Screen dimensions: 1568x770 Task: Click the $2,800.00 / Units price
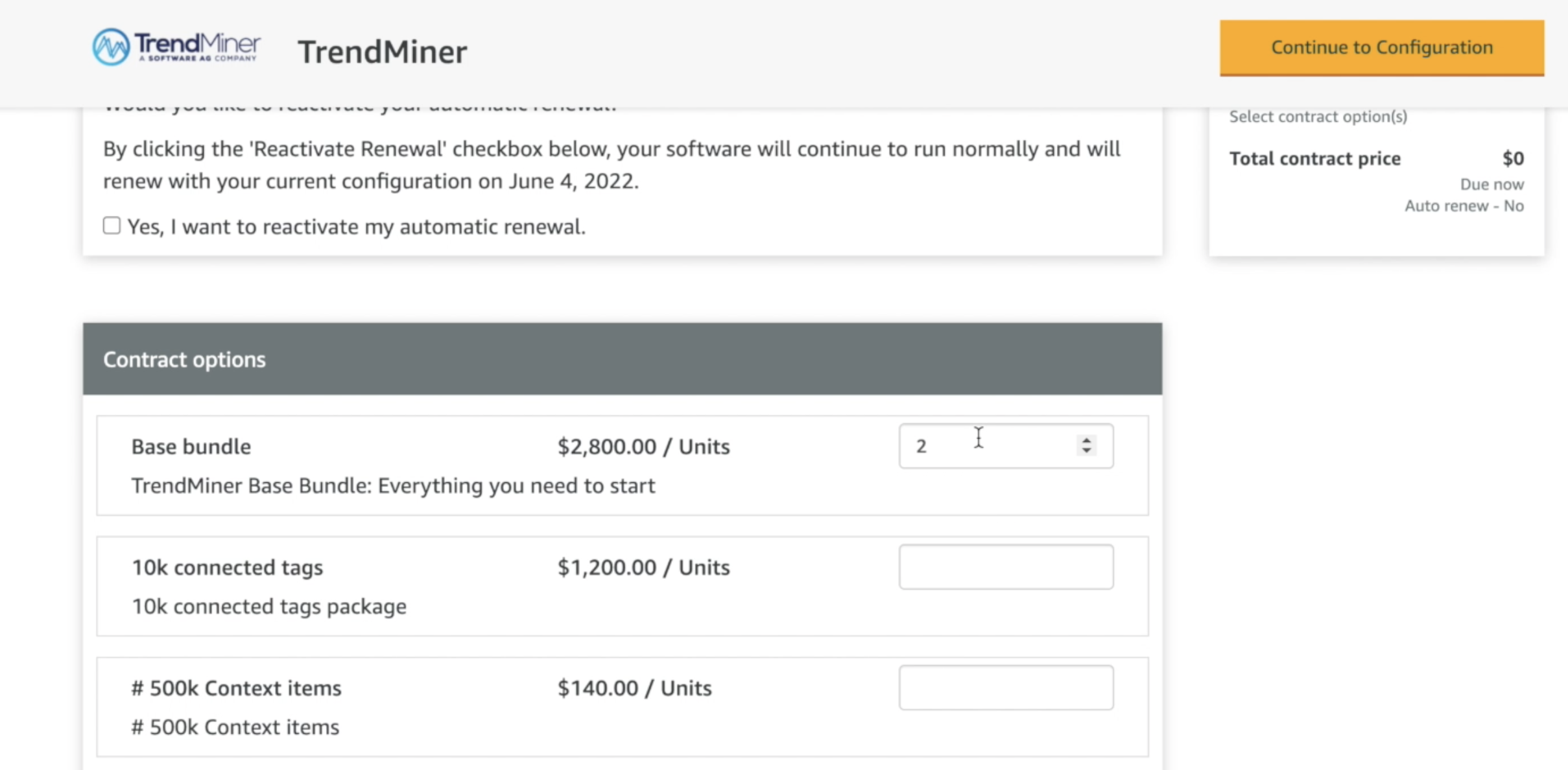[644, 447]
